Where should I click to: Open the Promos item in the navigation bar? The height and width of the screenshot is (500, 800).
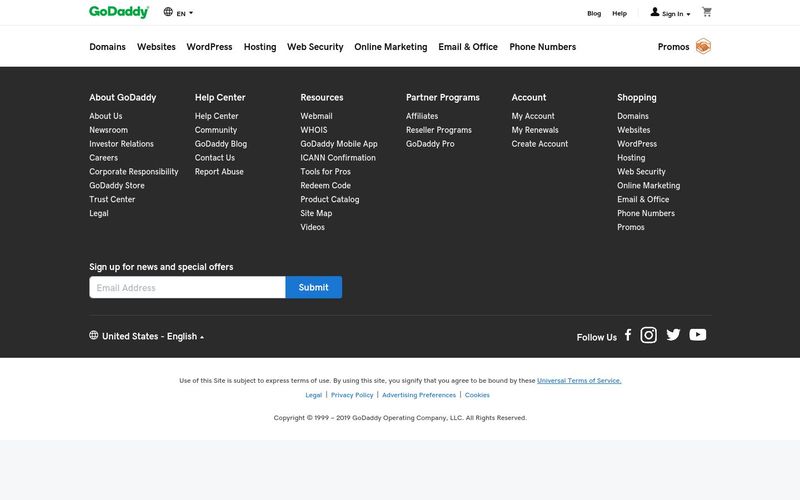[673, 47]
